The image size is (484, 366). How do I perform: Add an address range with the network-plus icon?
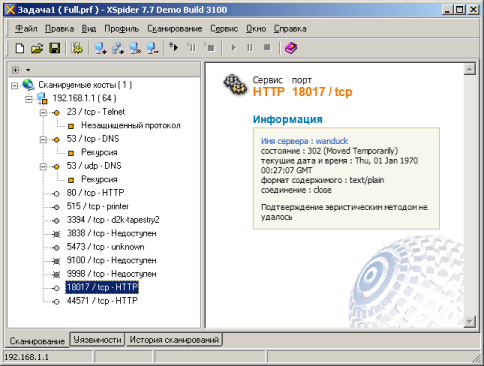(118, 48)
